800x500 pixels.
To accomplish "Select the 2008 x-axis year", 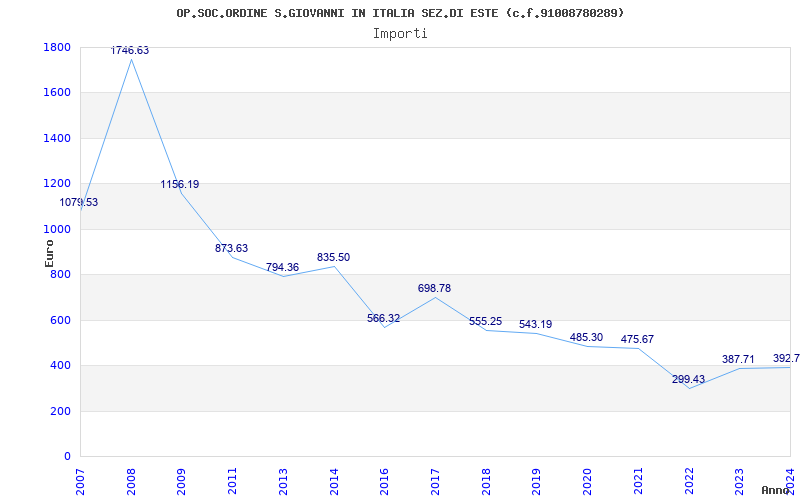I will pos(131,481).
